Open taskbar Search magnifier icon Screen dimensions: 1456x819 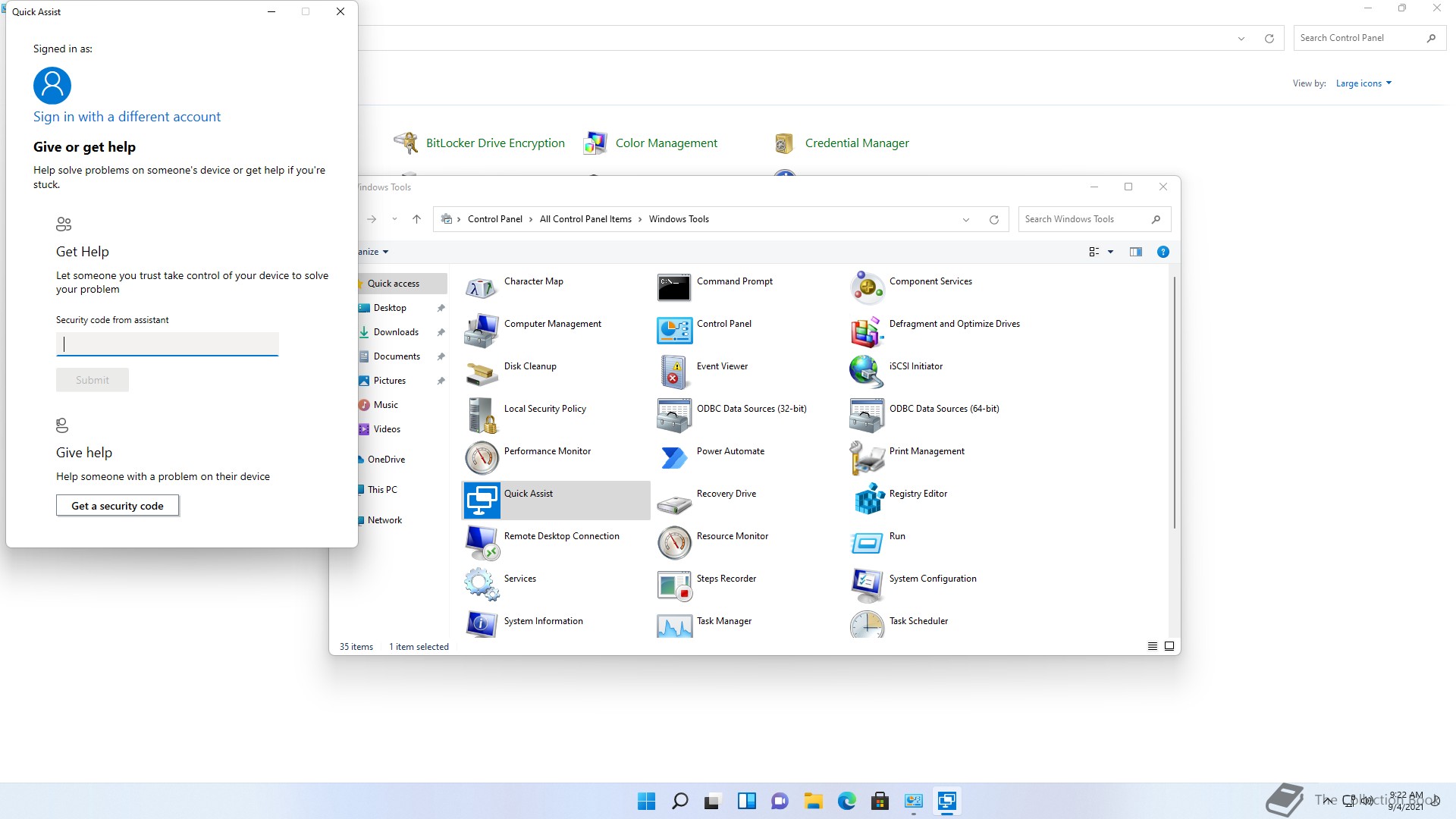pos(680,801)
